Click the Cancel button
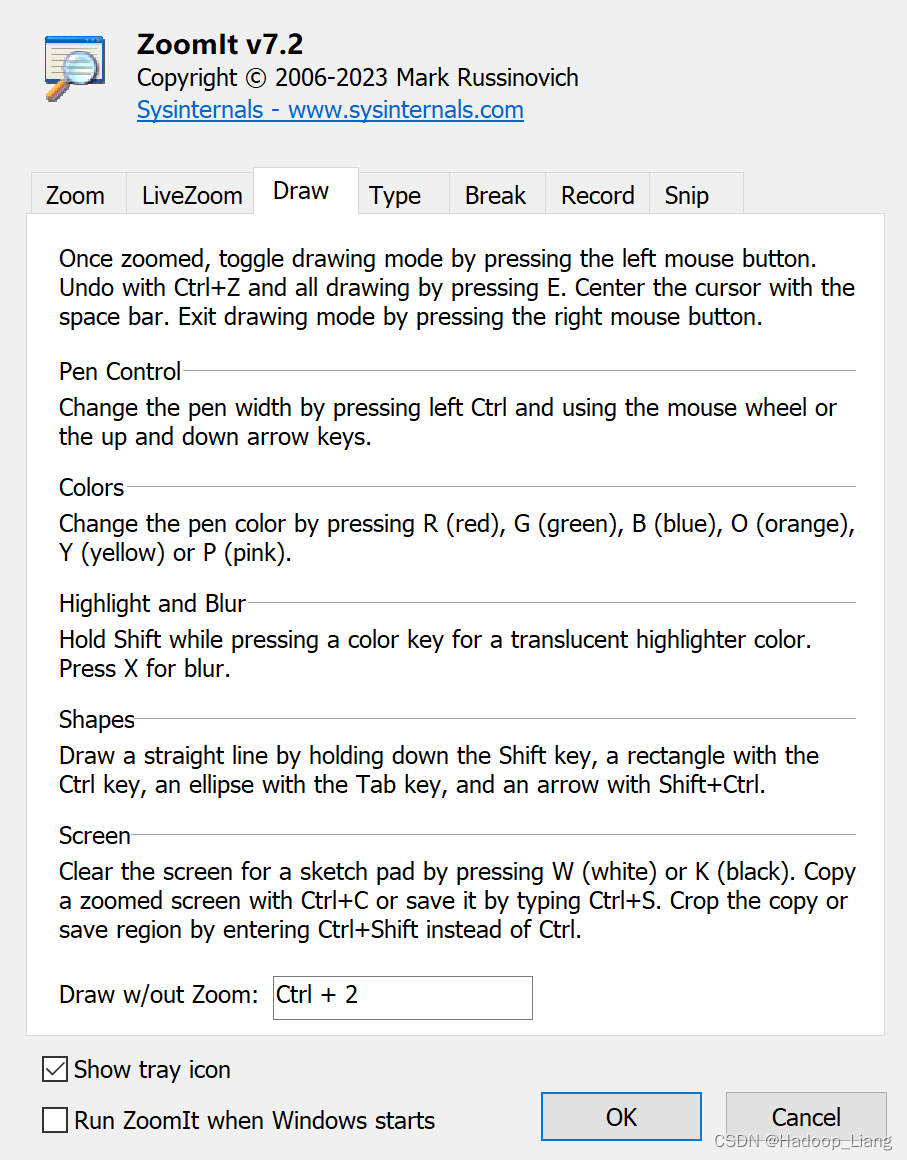The width and height of the screenshot is (907, 1160). click(x=806, y=1116)
